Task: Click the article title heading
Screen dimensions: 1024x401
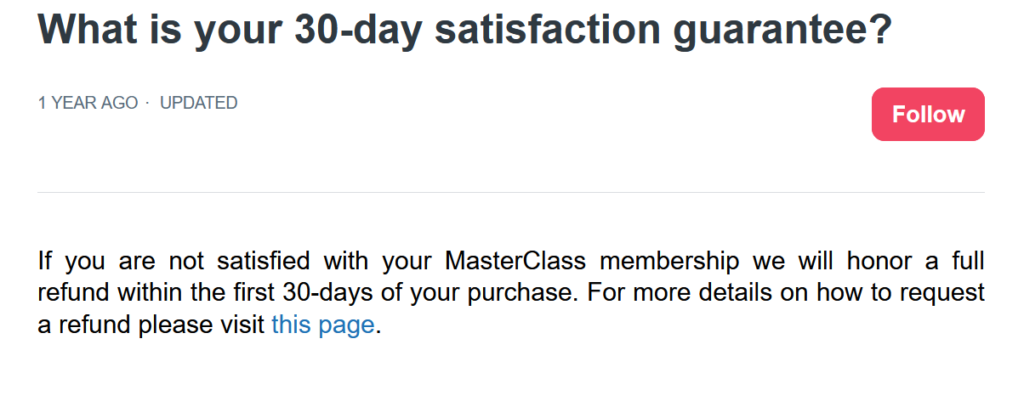Action: click(465, 29)
